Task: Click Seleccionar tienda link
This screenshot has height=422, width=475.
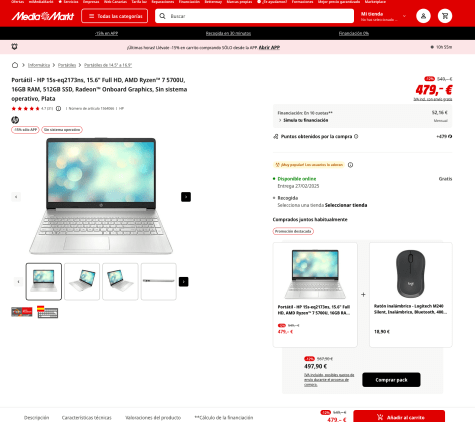Action: pyautogui.click(x=346, y=205)
